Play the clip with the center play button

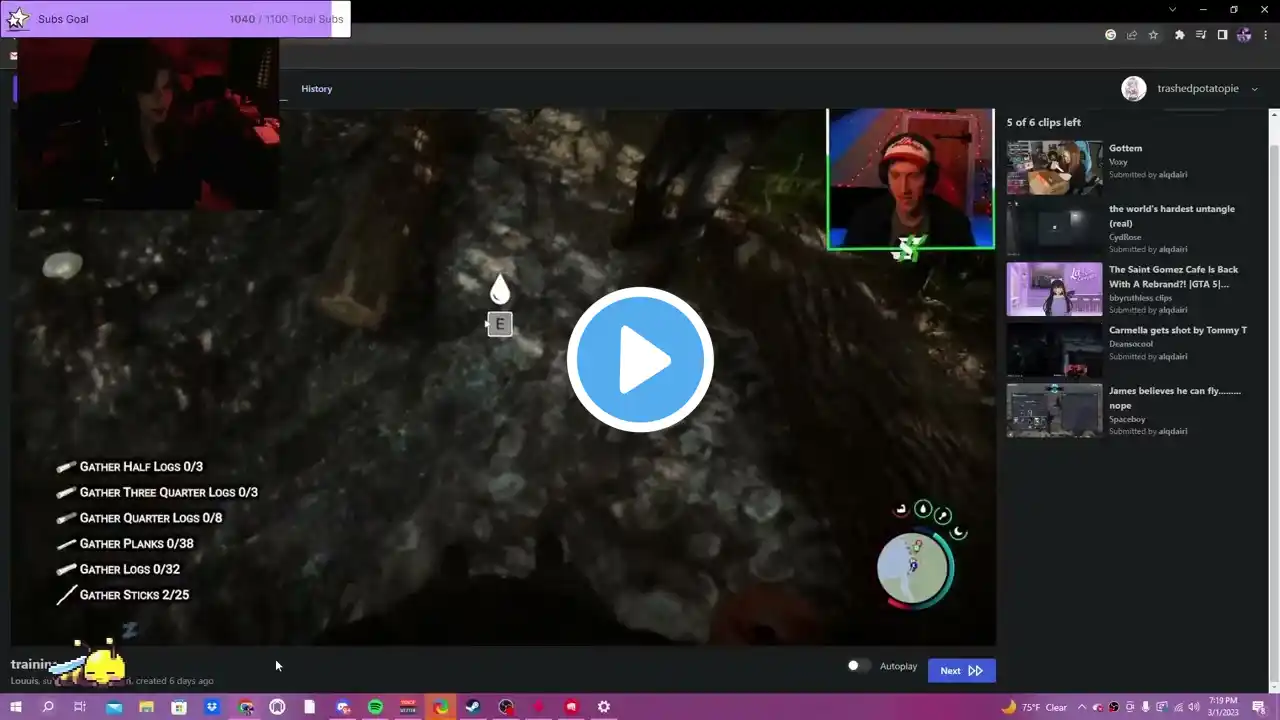640,360
